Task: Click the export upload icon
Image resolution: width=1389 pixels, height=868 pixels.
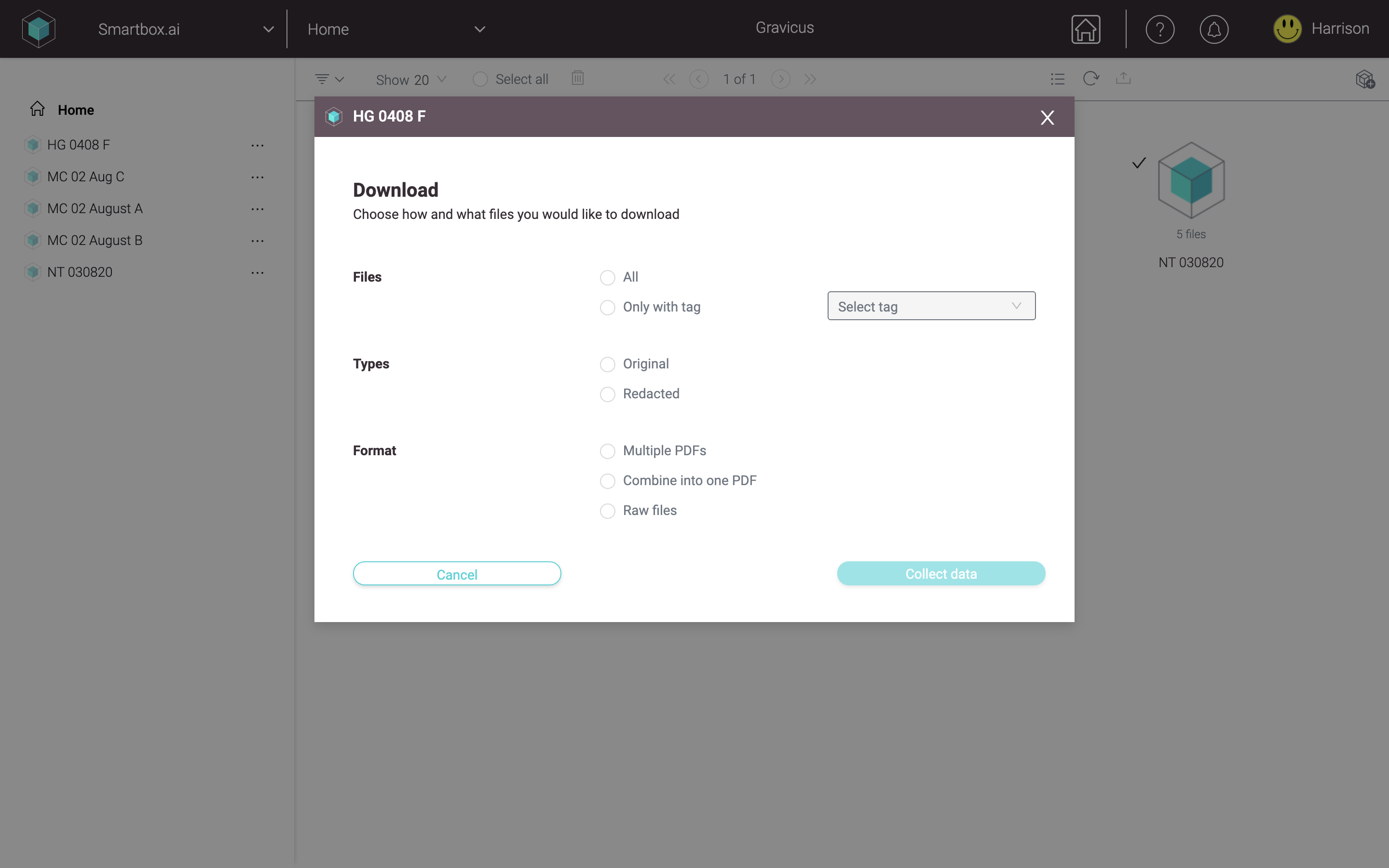Action: (1123, 79)
